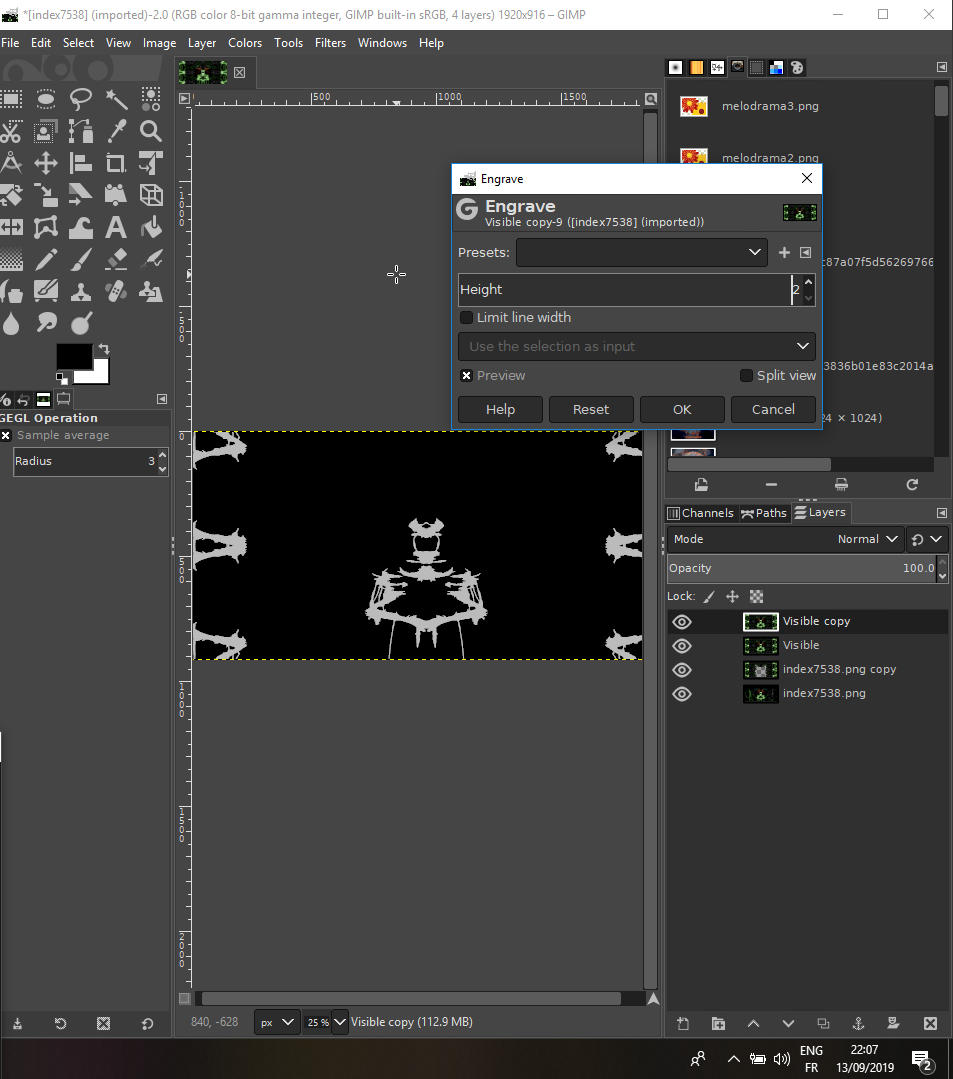The image size is (953, 1079).
Task: Increase the Engrave Height value
Action: [x=809, y=282]
